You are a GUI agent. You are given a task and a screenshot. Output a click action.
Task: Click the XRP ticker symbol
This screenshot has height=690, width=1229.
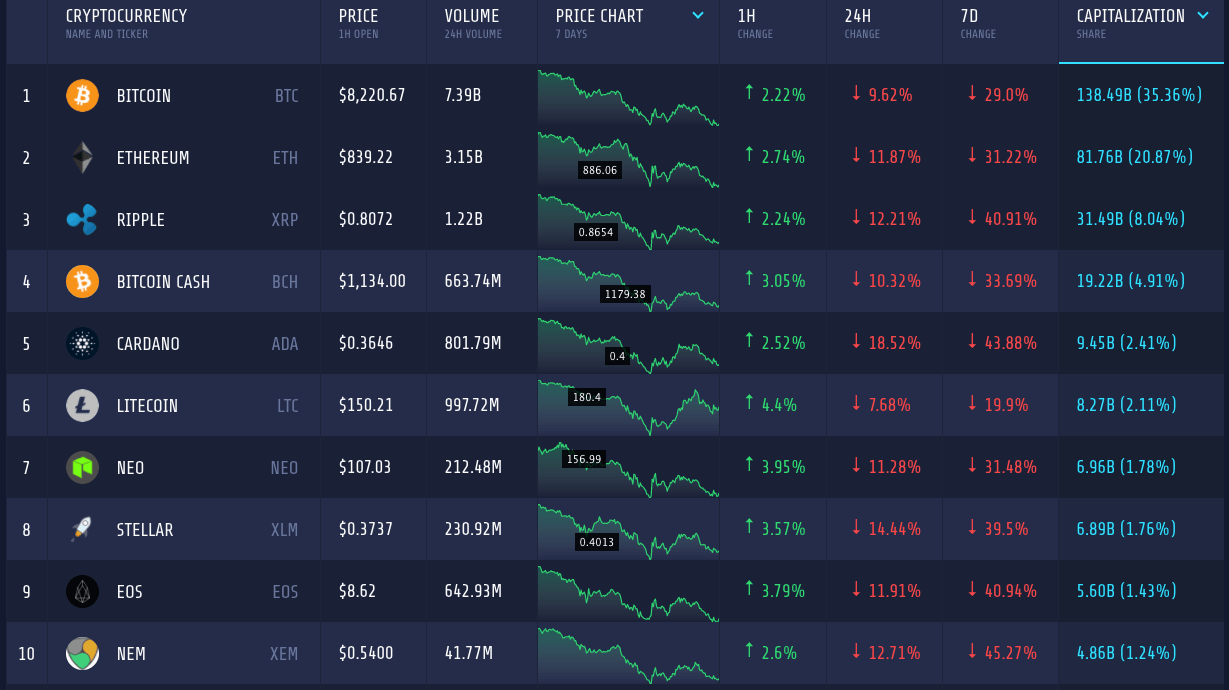coord(285,220)
